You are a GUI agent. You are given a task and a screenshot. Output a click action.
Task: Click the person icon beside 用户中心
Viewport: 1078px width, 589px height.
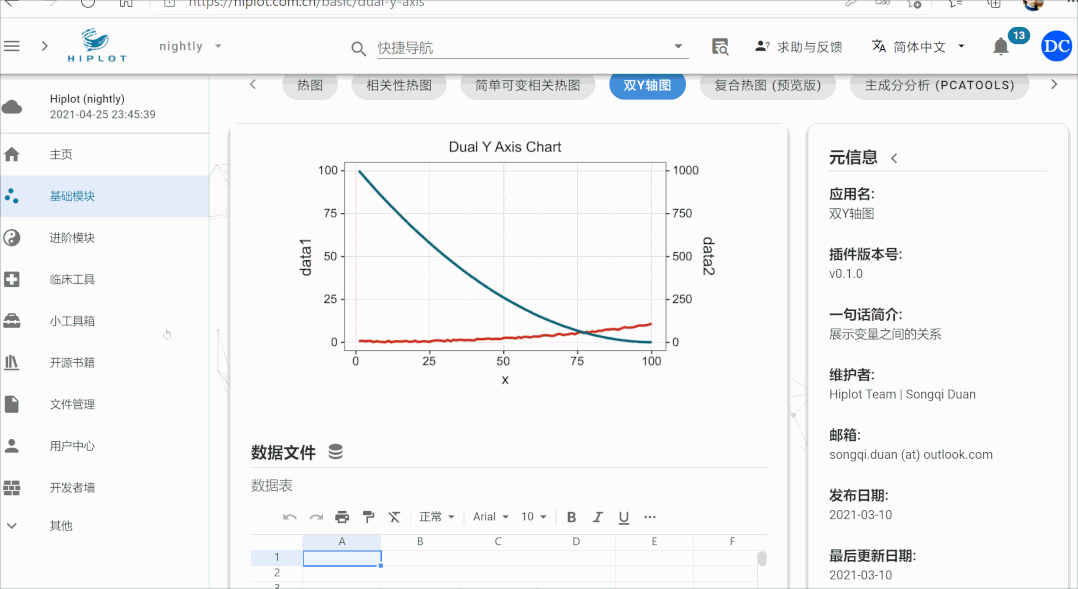point(12,445)
